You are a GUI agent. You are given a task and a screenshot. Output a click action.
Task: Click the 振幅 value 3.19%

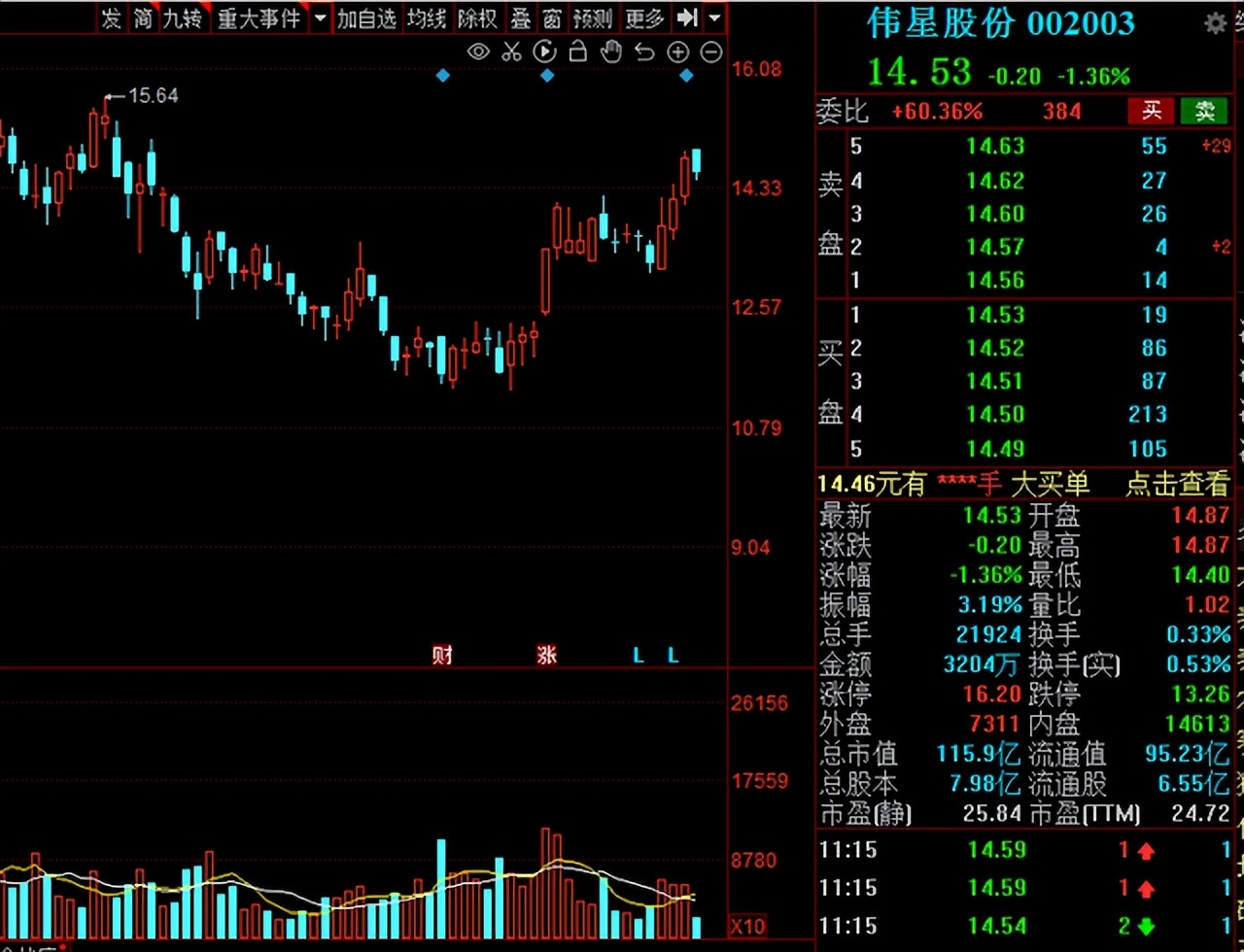click(989, 605)
